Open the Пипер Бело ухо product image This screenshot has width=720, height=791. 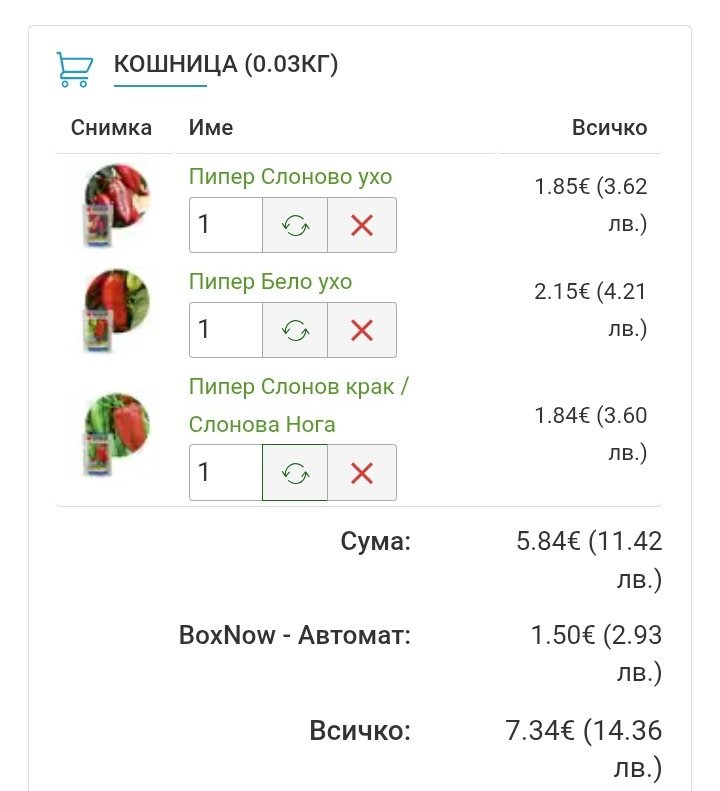115,308
